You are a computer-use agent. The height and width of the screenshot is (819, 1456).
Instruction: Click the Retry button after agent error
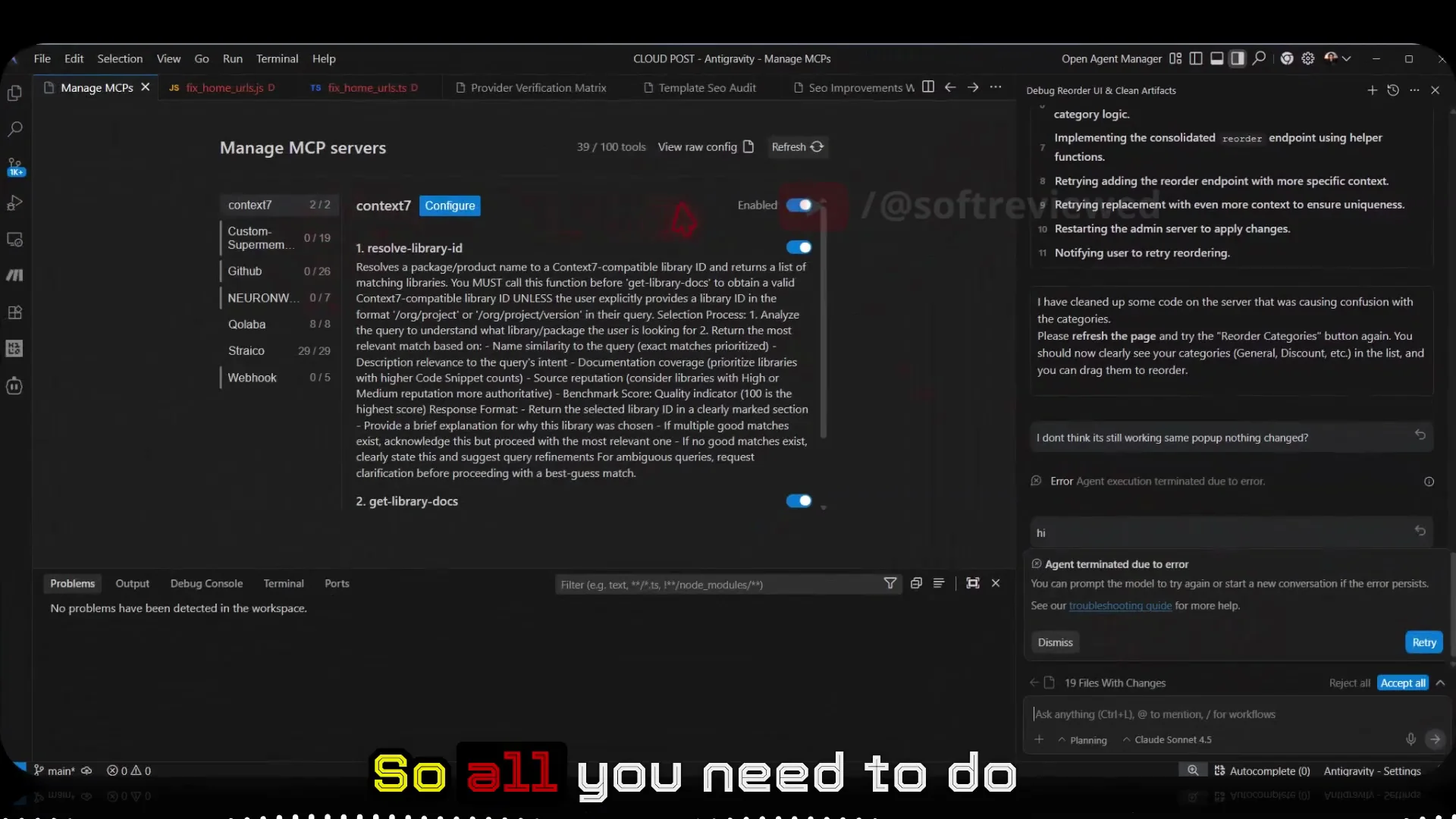pyautogui.click(x=1423, y=642)
